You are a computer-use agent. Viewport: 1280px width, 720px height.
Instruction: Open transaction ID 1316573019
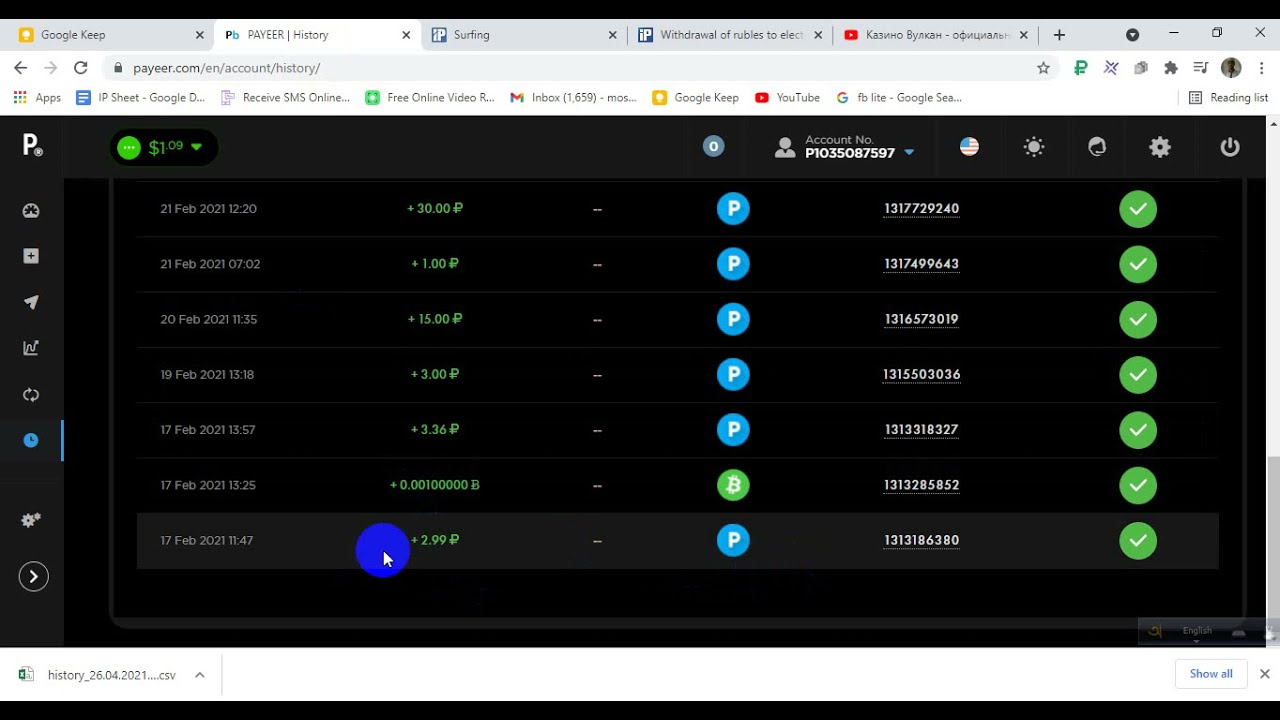(921, 319)
